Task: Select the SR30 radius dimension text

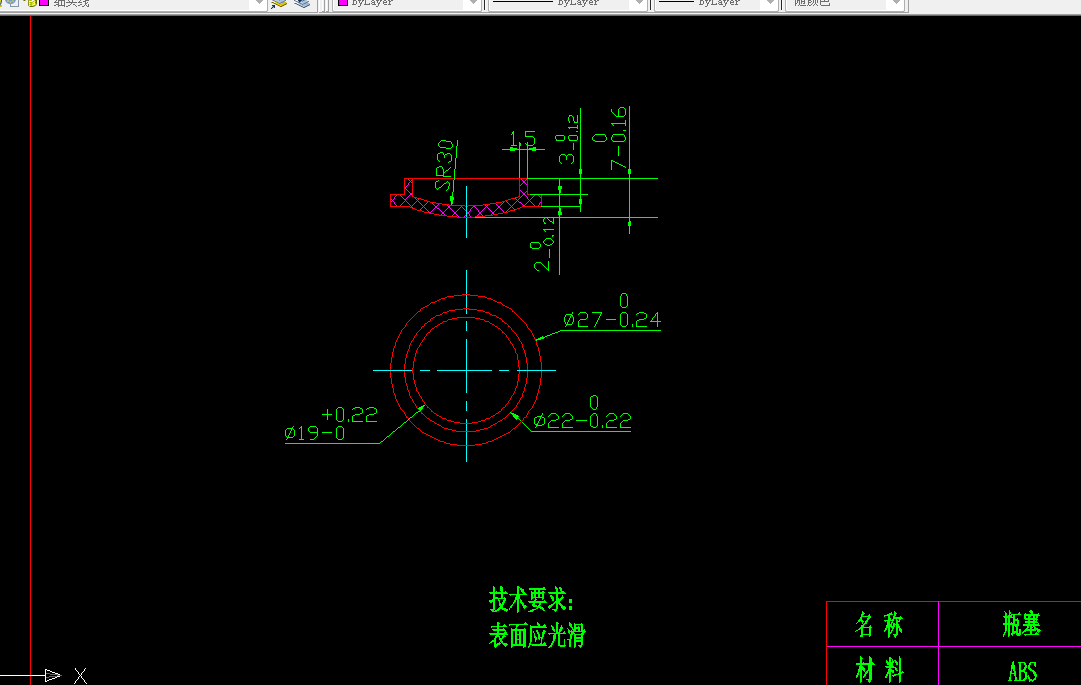Action: 445,165
